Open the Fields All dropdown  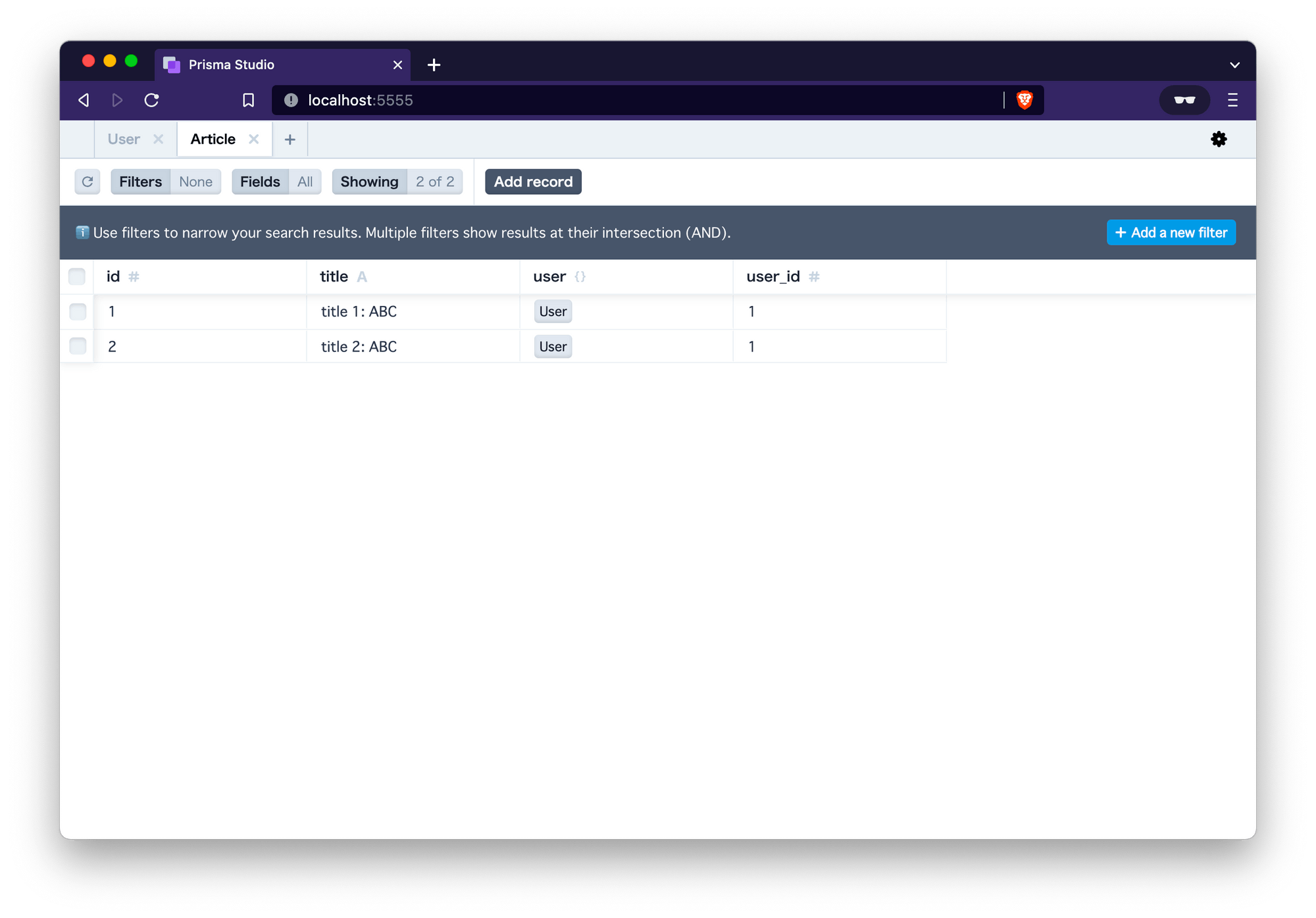click(276, 182)
